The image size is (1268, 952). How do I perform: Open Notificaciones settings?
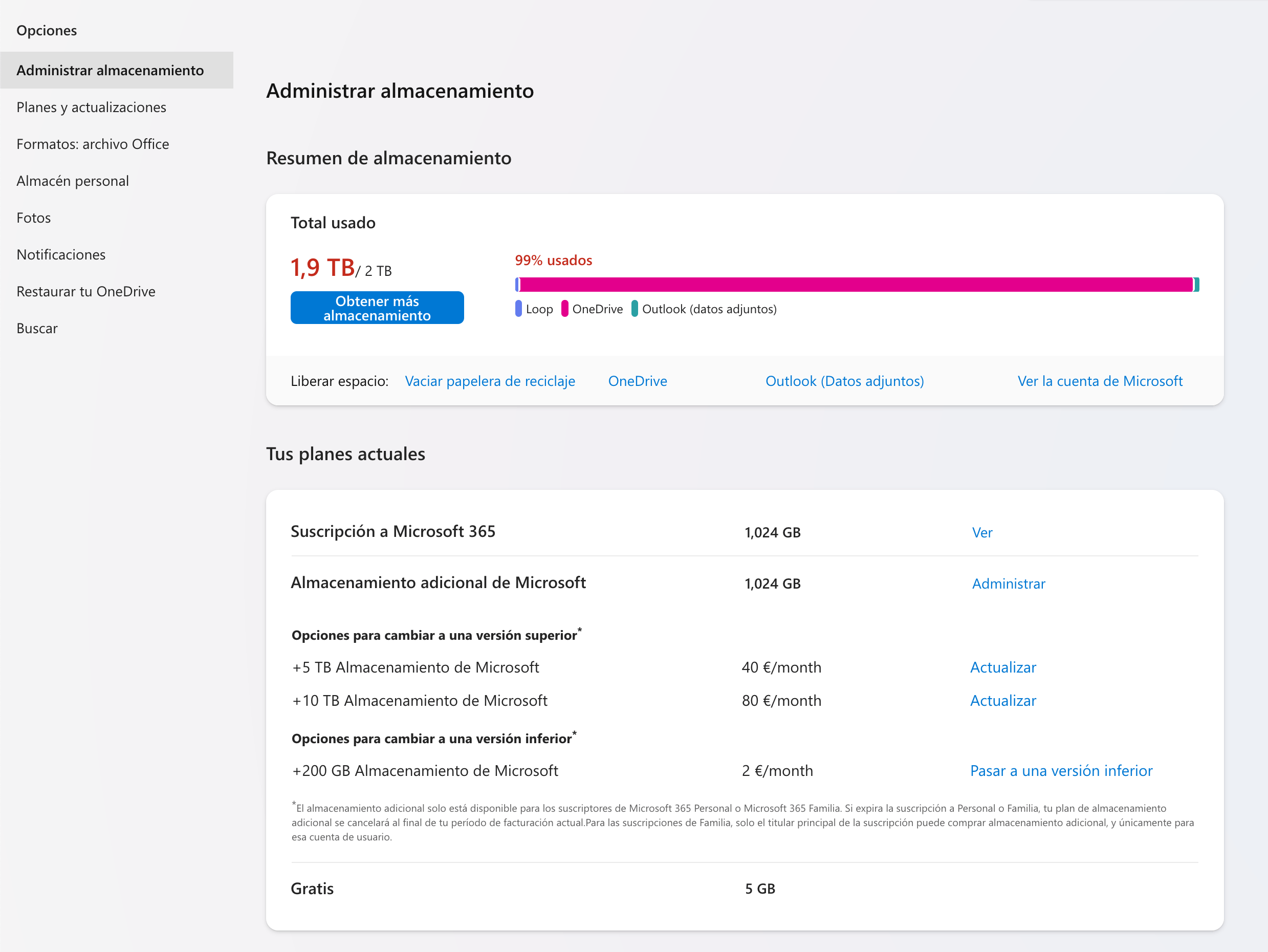61,254
